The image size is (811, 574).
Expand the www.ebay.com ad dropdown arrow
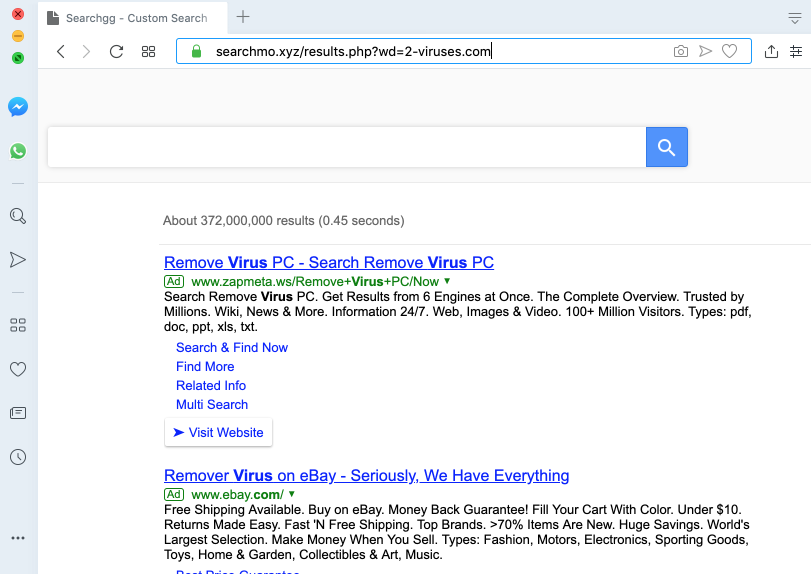point(292,494)
